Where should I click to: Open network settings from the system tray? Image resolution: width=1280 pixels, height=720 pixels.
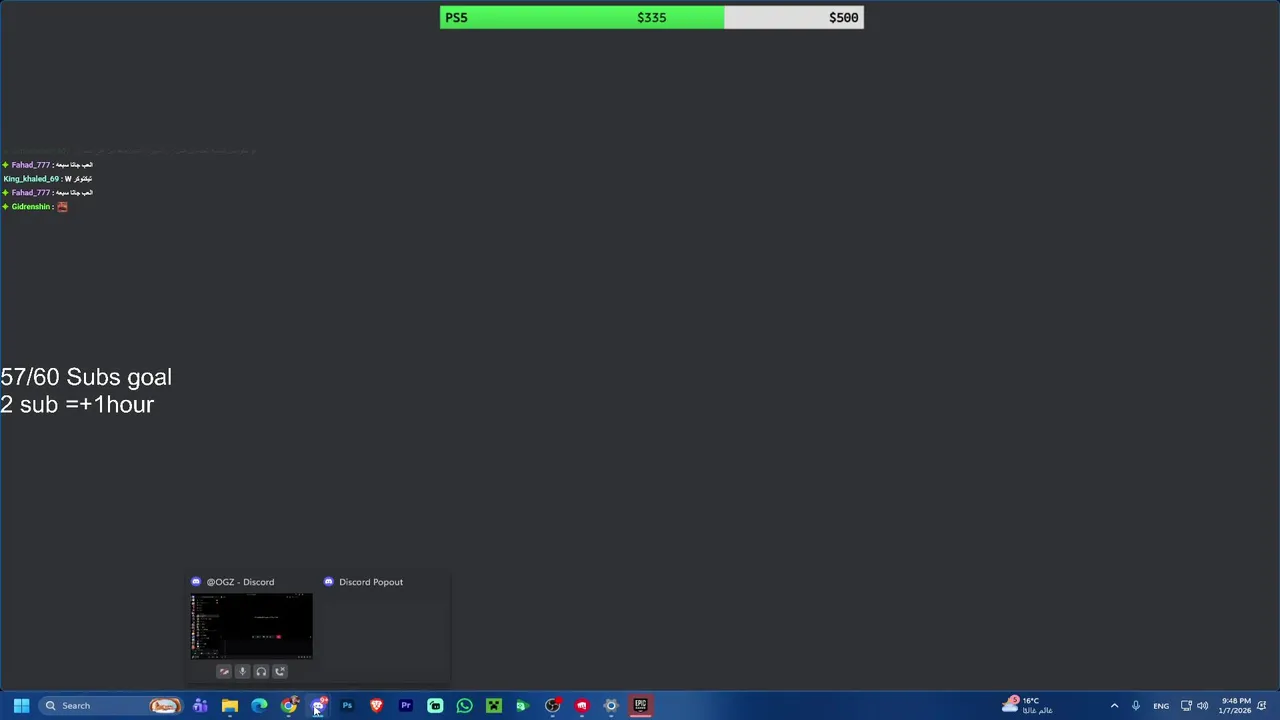click(1186, 706)
